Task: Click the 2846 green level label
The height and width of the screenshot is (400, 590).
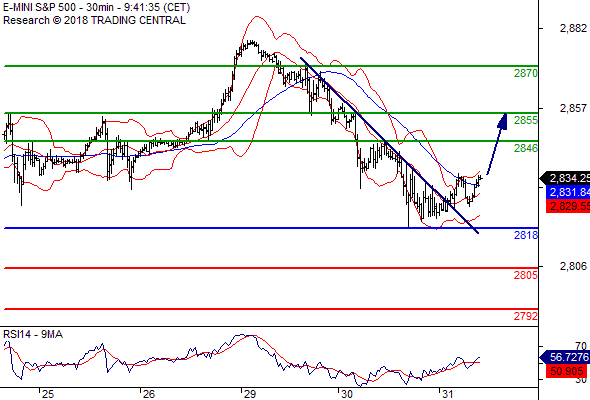Action: [x=526, y=148]
